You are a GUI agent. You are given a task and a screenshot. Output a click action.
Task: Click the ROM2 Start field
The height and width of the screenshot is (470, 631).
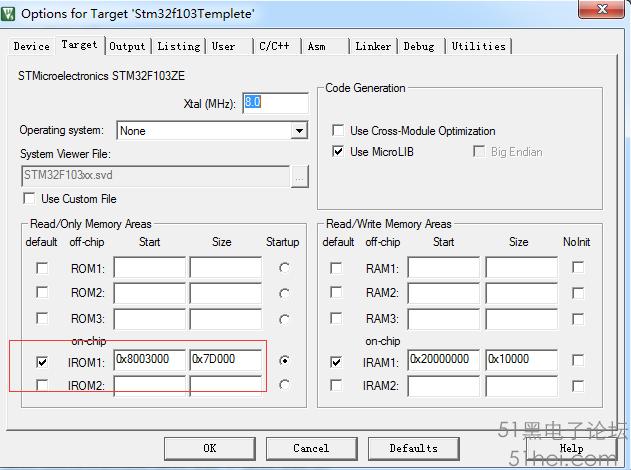(x=150, y=293)
